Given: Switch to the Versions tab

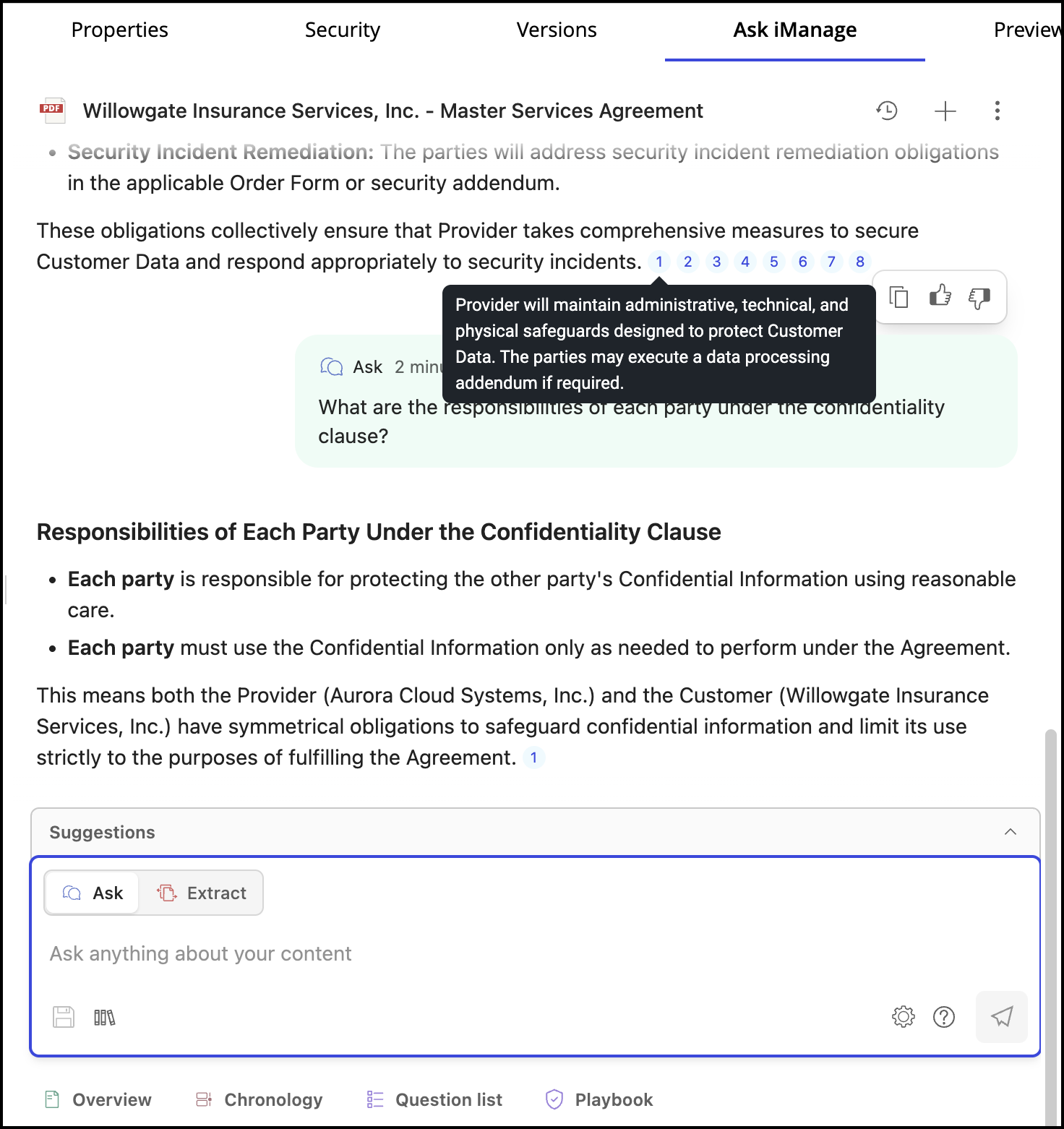Looking at the screenshot, I should 557,30.
